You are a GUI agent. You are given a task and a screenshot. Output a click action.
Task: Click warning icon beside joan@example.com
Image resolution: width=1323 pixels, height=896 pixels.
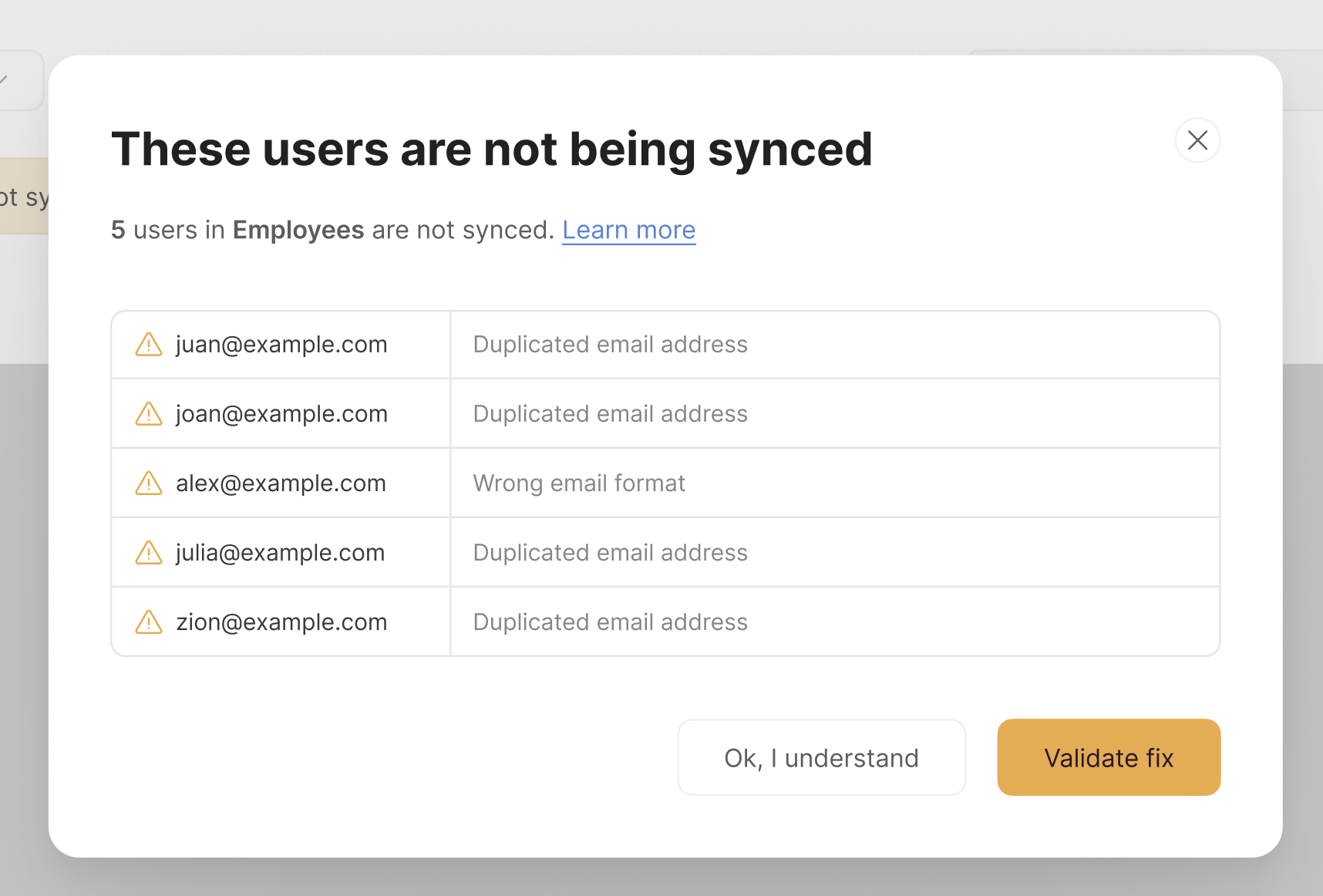[x=149, y=414]
